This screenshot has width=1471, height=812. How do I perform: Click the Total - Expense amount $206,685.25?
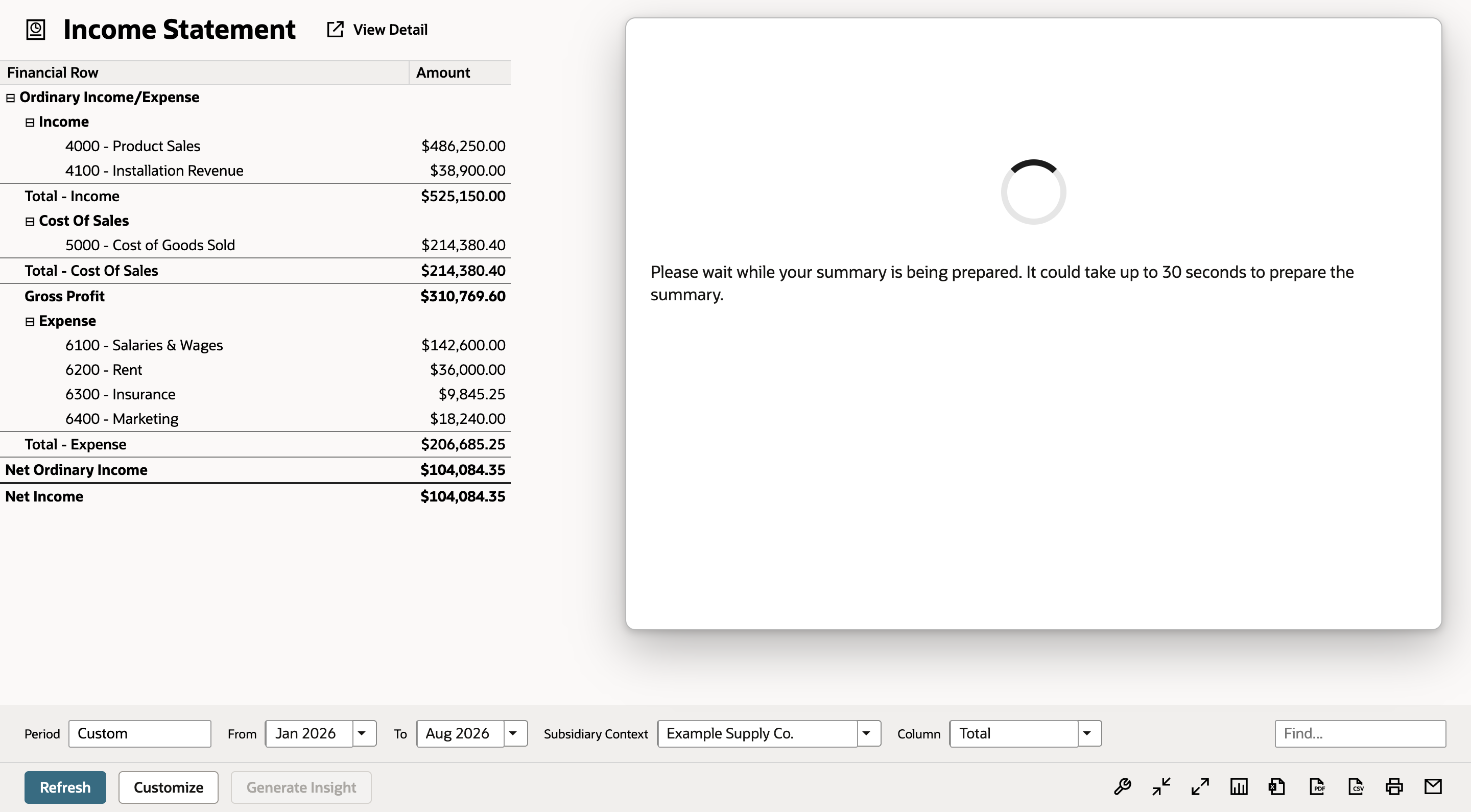click(x=463, y=444)
